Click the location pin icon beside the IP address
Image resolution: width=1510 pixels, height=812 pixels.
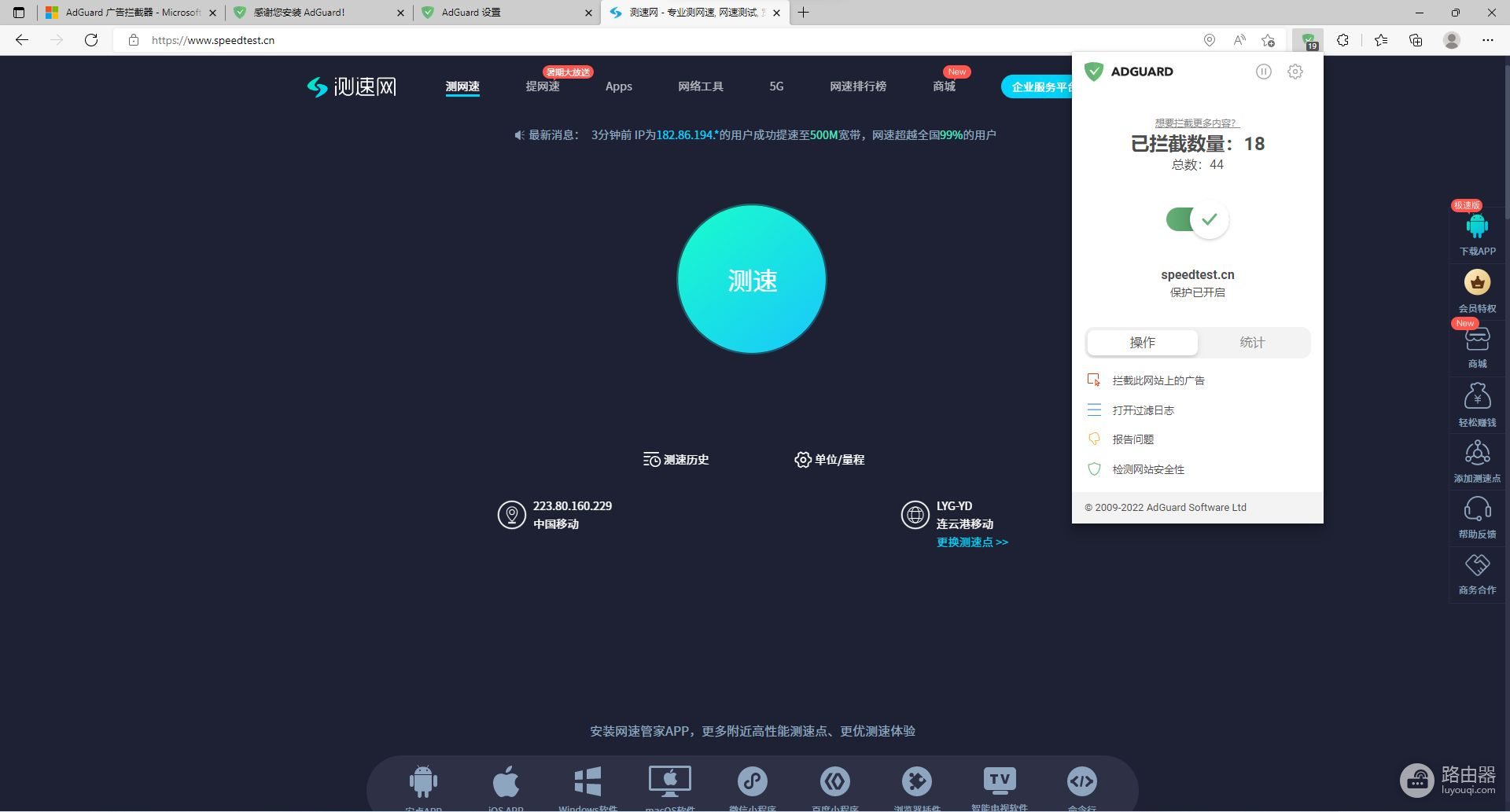(x=512, y=515)
